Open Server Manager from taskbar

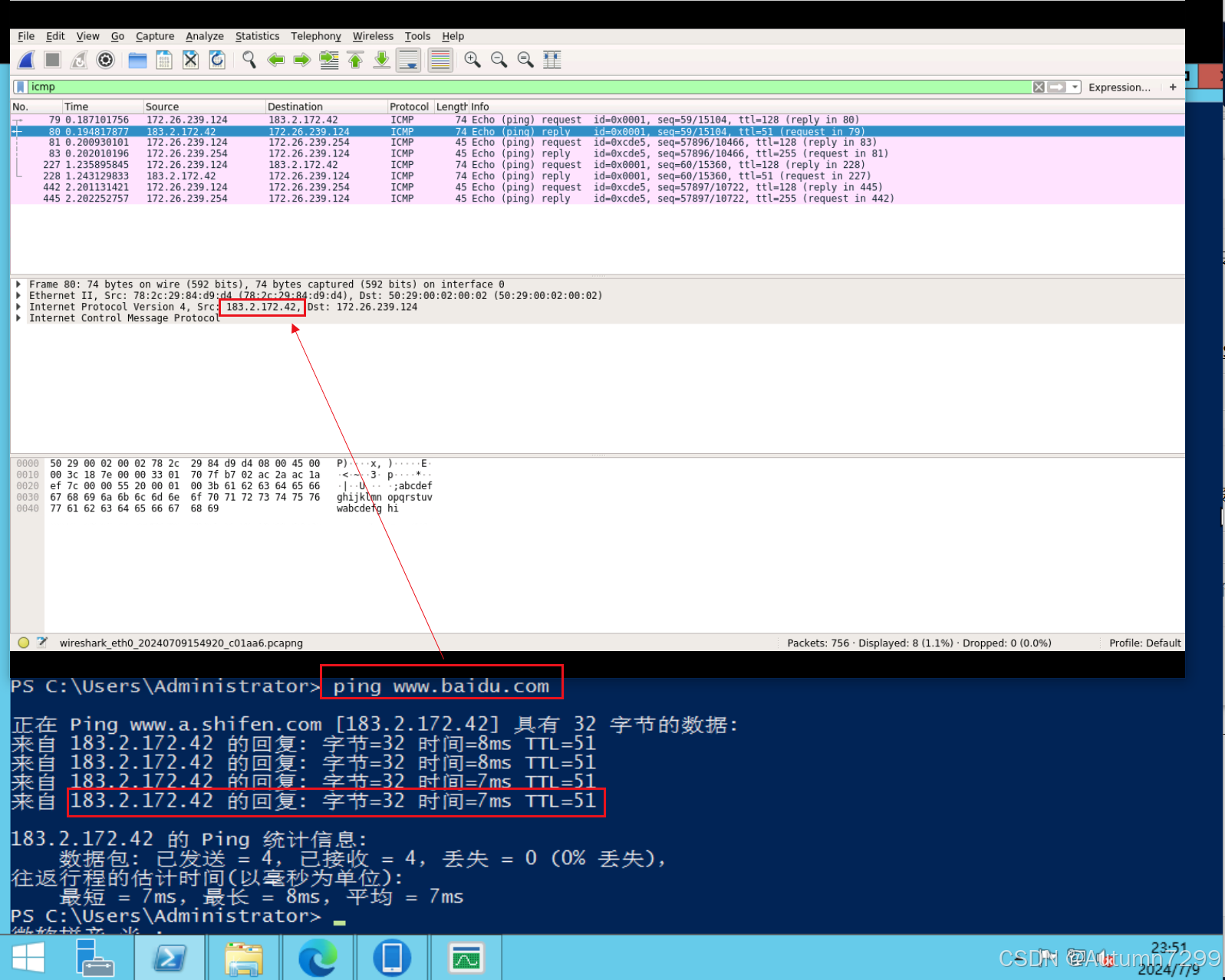pos(95,958)
